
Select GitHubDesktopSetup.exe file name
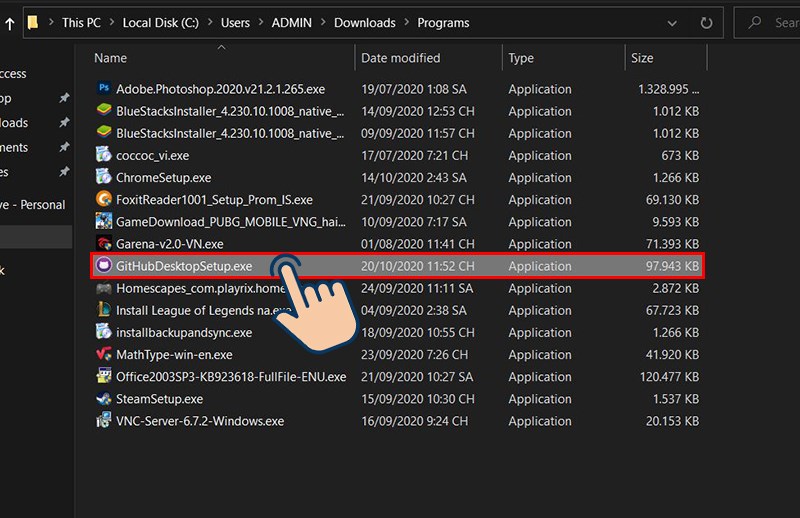(184, 266)
